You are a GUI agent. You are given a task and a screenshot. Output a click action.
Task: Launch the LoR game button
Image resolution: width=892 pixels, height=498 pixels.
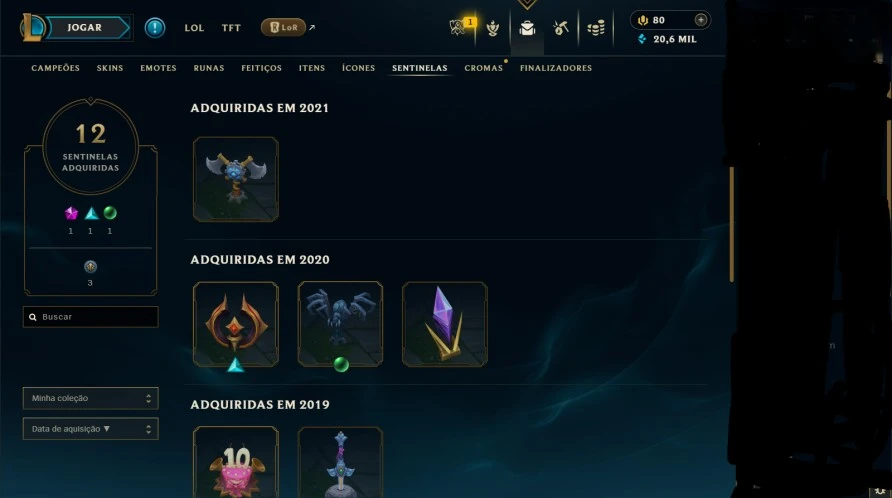pos(283,27)
